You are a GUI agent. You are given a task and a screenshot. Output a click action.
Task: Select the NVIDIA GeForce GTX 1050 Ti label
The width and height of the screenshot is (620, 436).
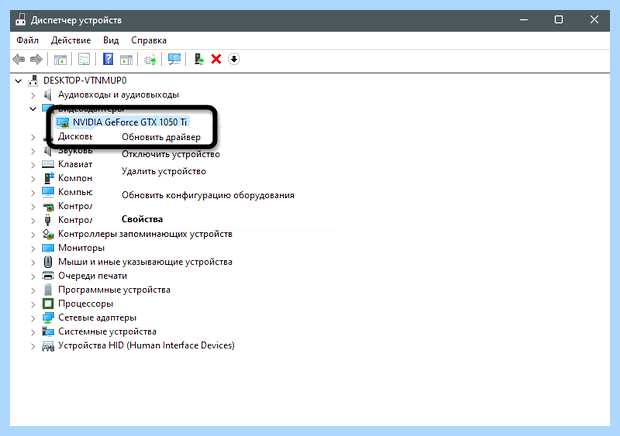130,123
